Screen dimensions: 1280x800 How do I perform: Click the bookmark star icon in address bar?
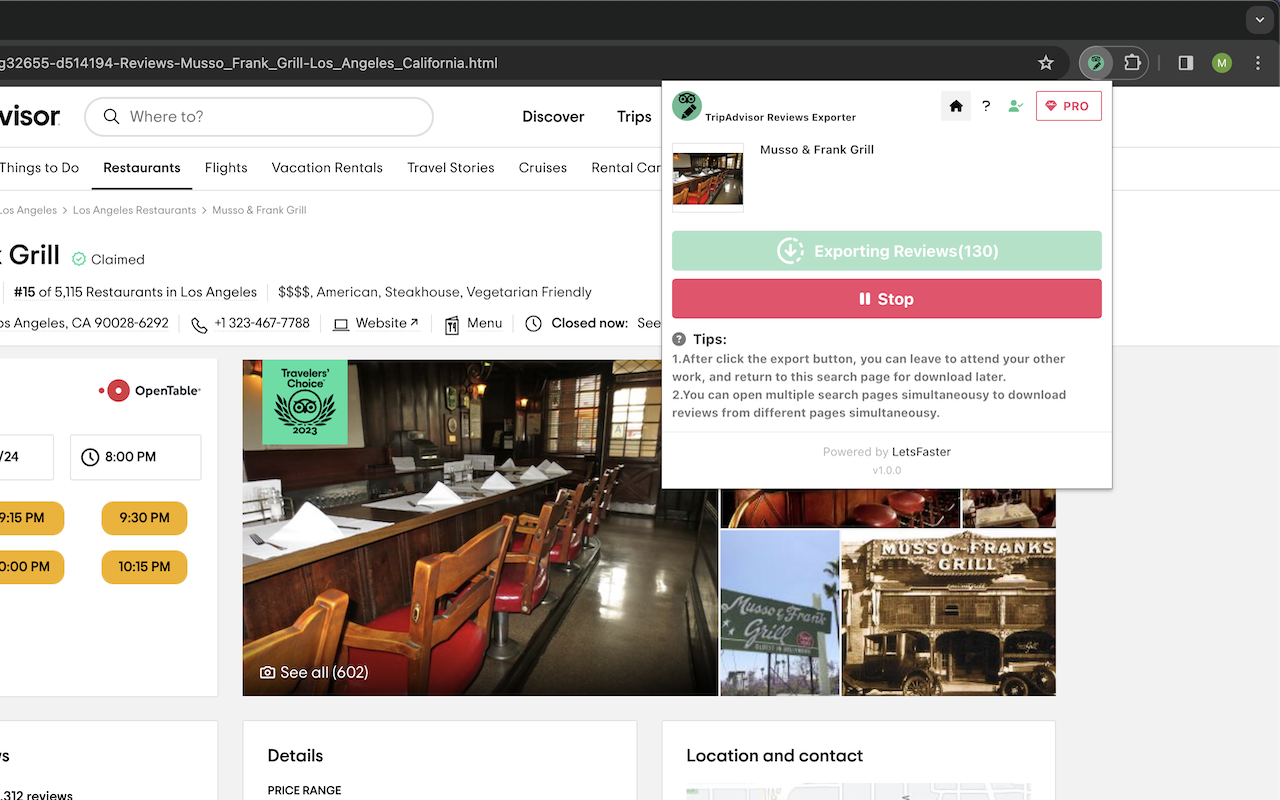[1046, 63]
